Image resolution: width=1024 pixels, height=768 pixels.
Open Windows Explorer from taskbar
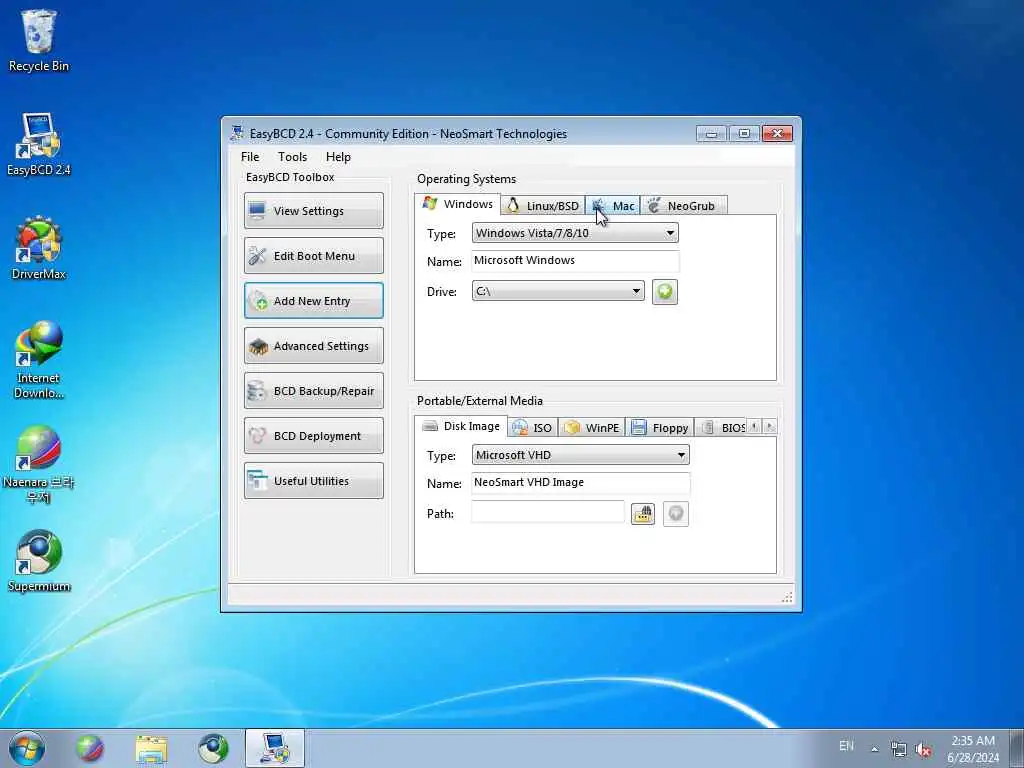152,748
